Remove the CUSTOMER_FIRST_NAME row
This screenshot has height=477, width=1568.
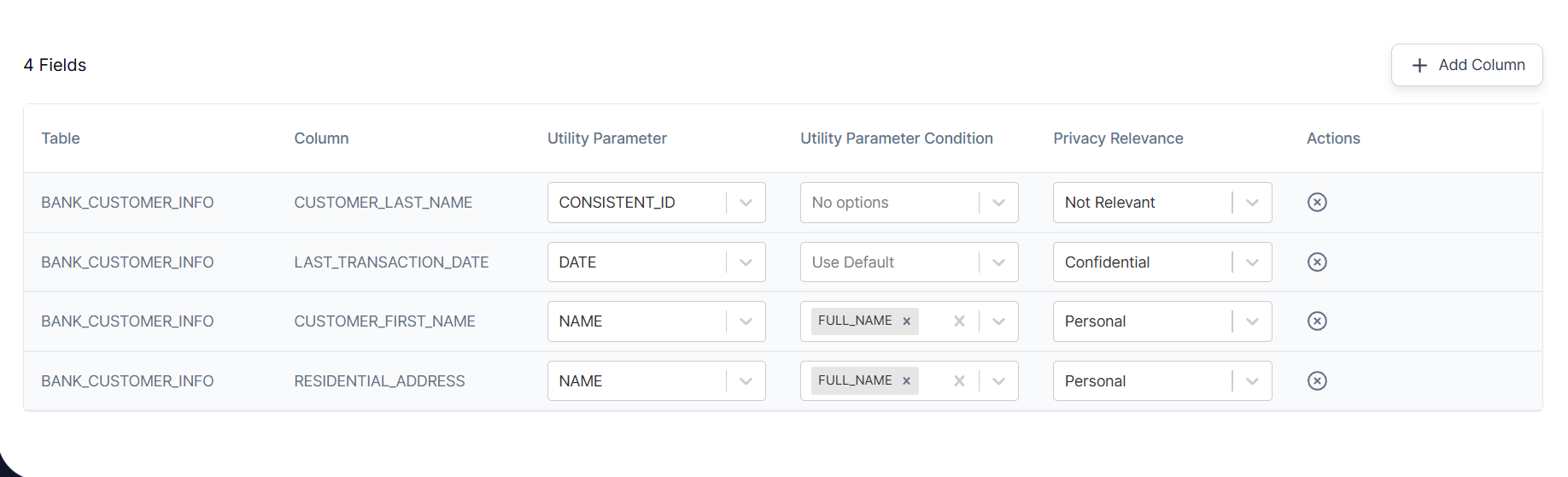coord(1317,321)
